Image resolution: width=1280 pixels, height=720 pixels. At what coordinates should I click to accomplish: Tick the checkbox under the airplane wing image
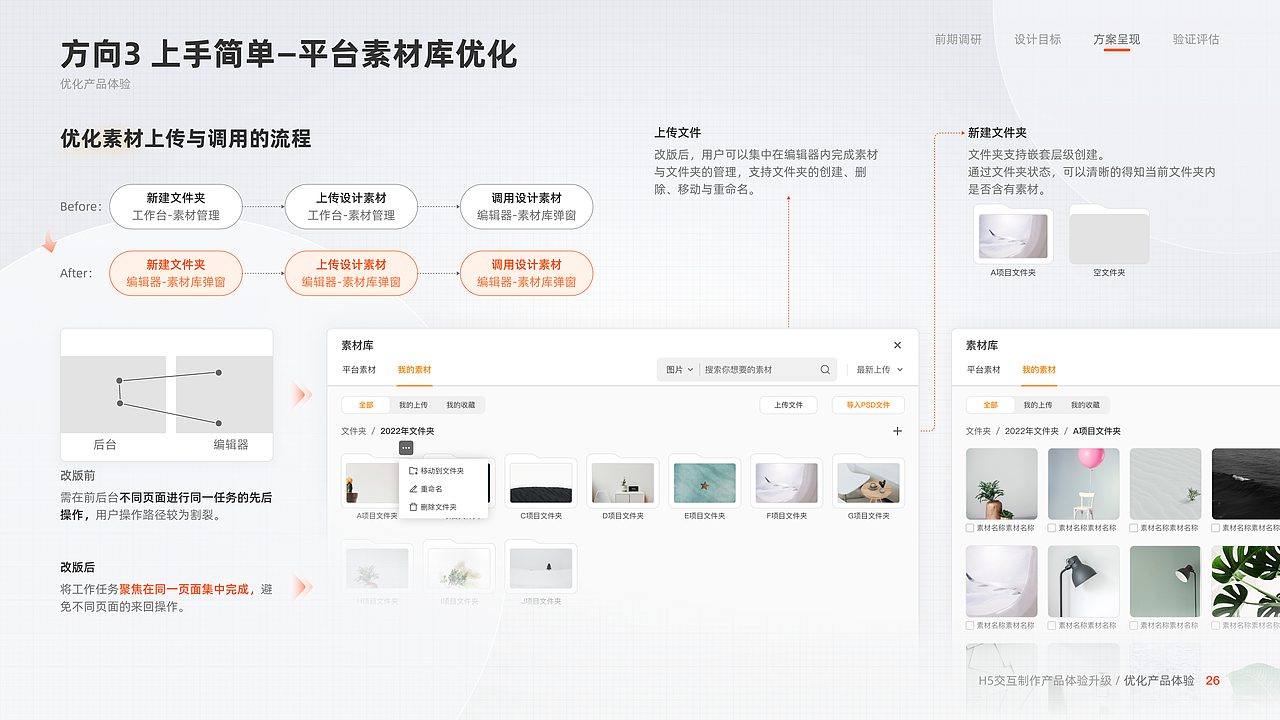(x=970, y=625)
